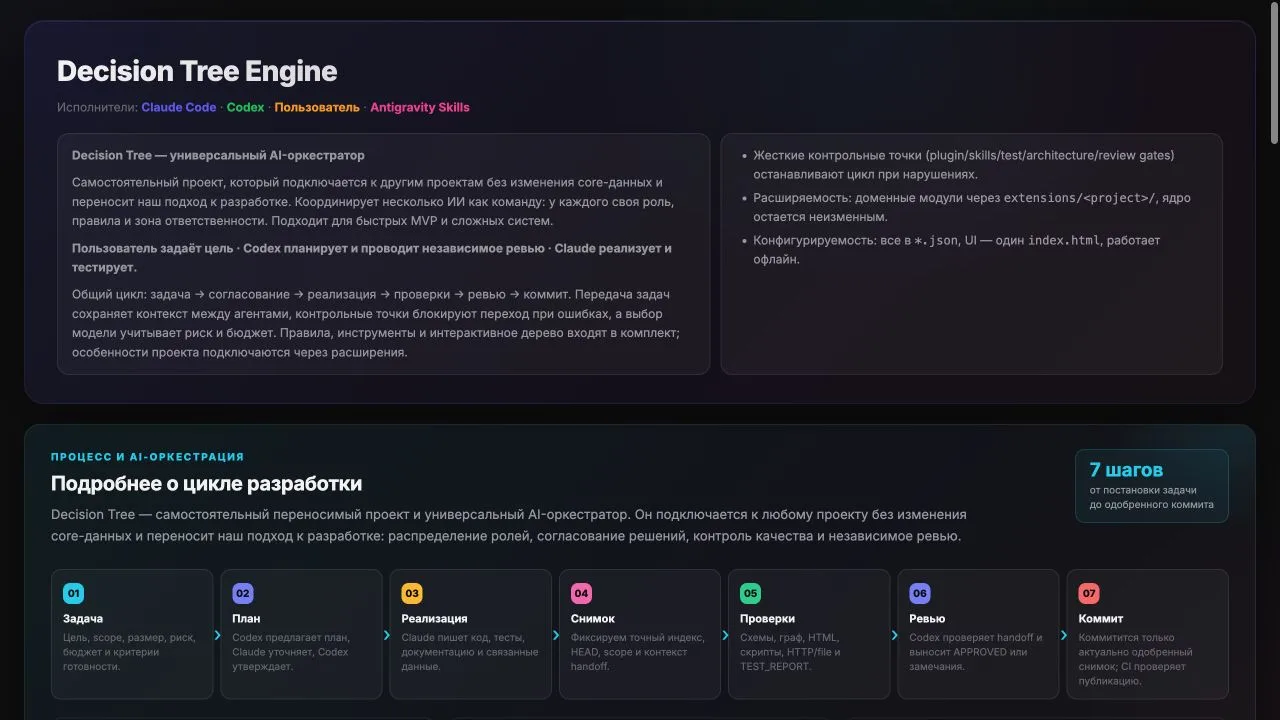Select the Задача step card title

(x=83, y=619)
